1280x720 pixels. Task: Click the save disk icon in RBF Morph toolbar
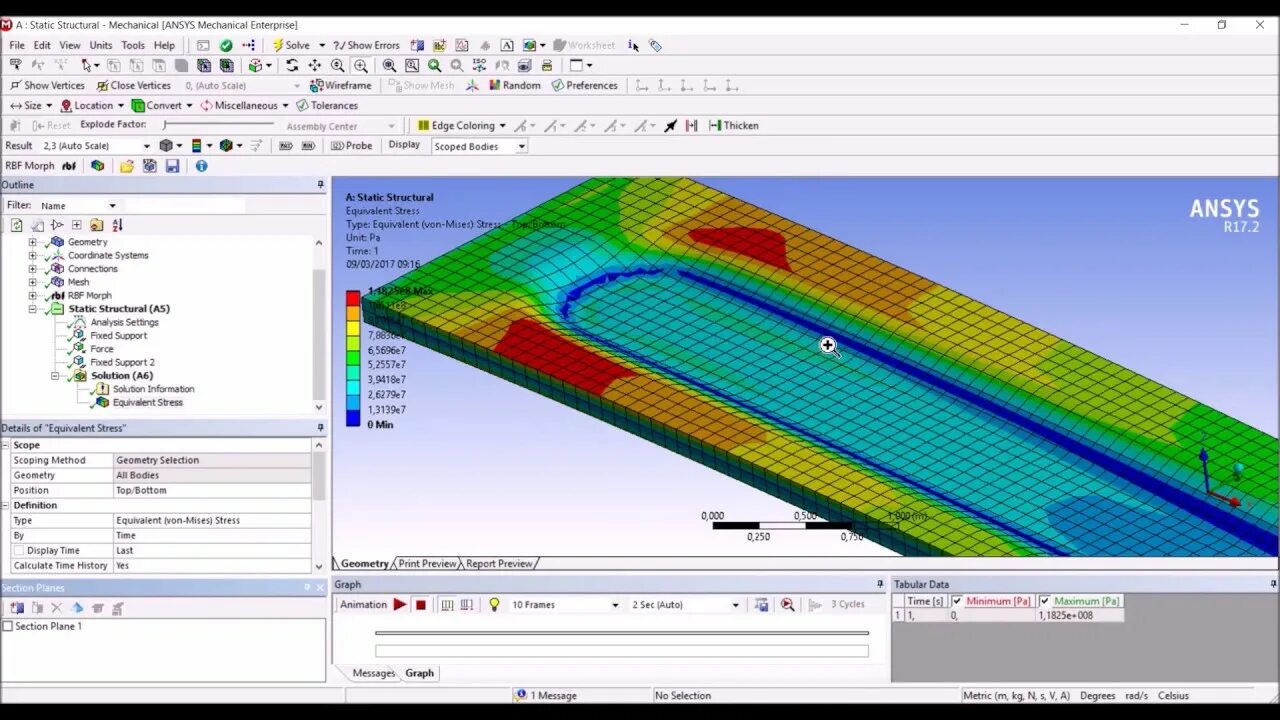[x=172, y=166]
